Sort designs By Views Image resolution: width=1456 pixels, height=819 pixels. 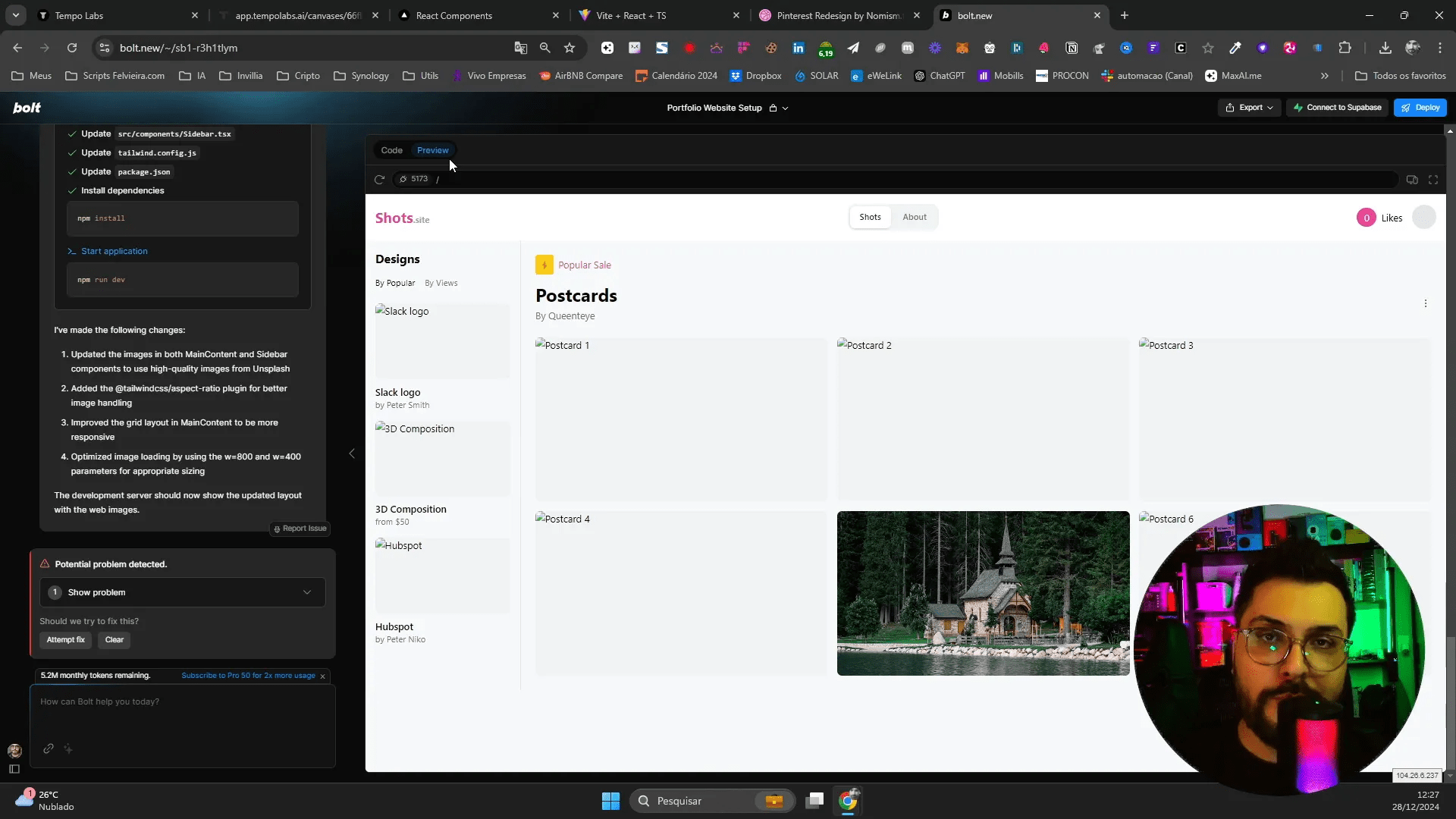(441, 283)
